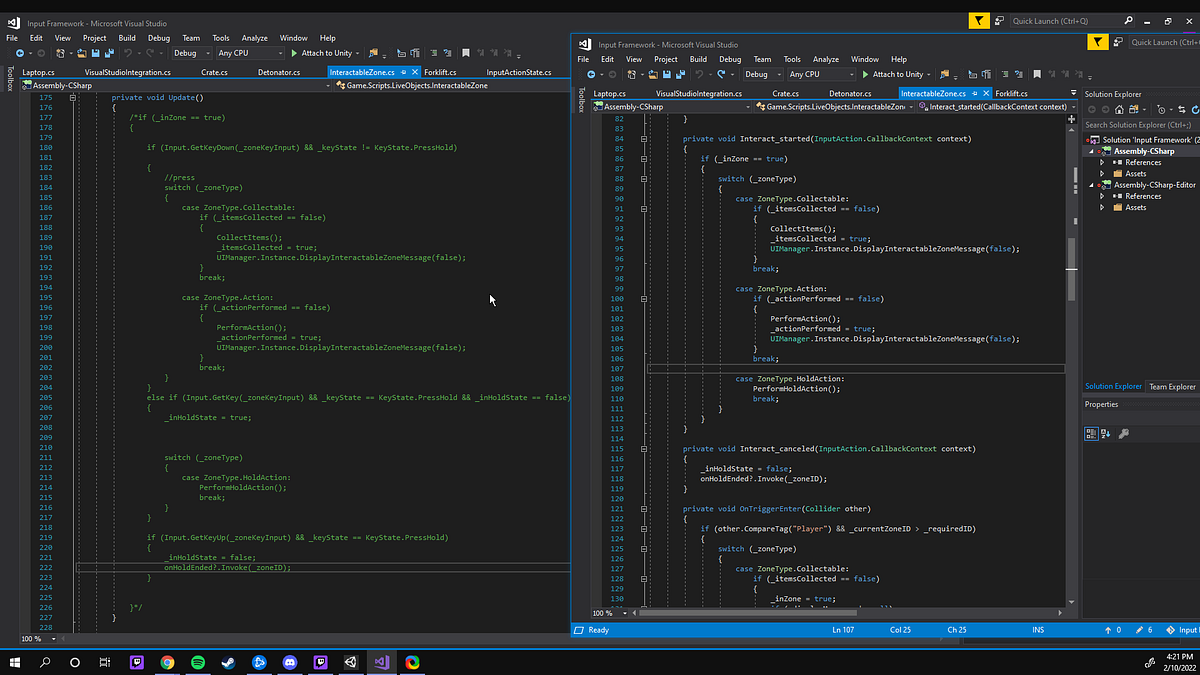The image size is (1200, 675).
Task: Expand the References node under Assembly-CSharp
Action: pos(1101,162)
